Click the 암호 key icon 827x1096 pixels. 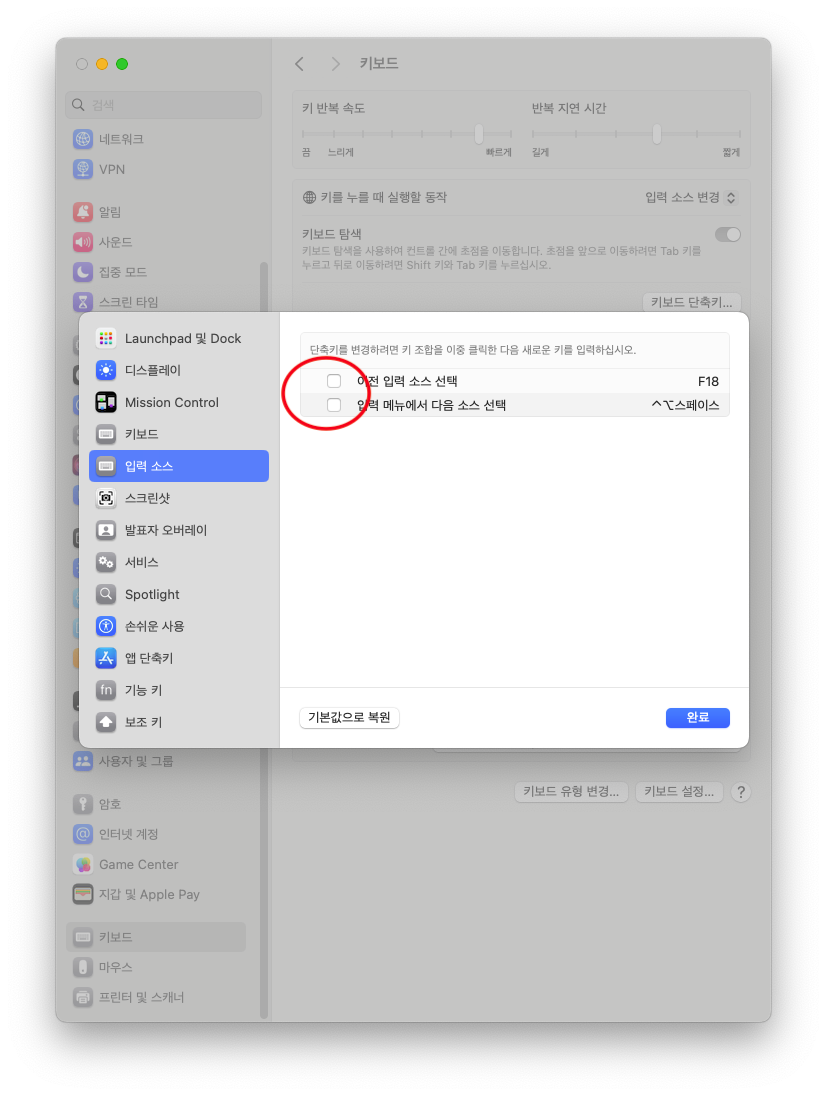pos(83,804)
